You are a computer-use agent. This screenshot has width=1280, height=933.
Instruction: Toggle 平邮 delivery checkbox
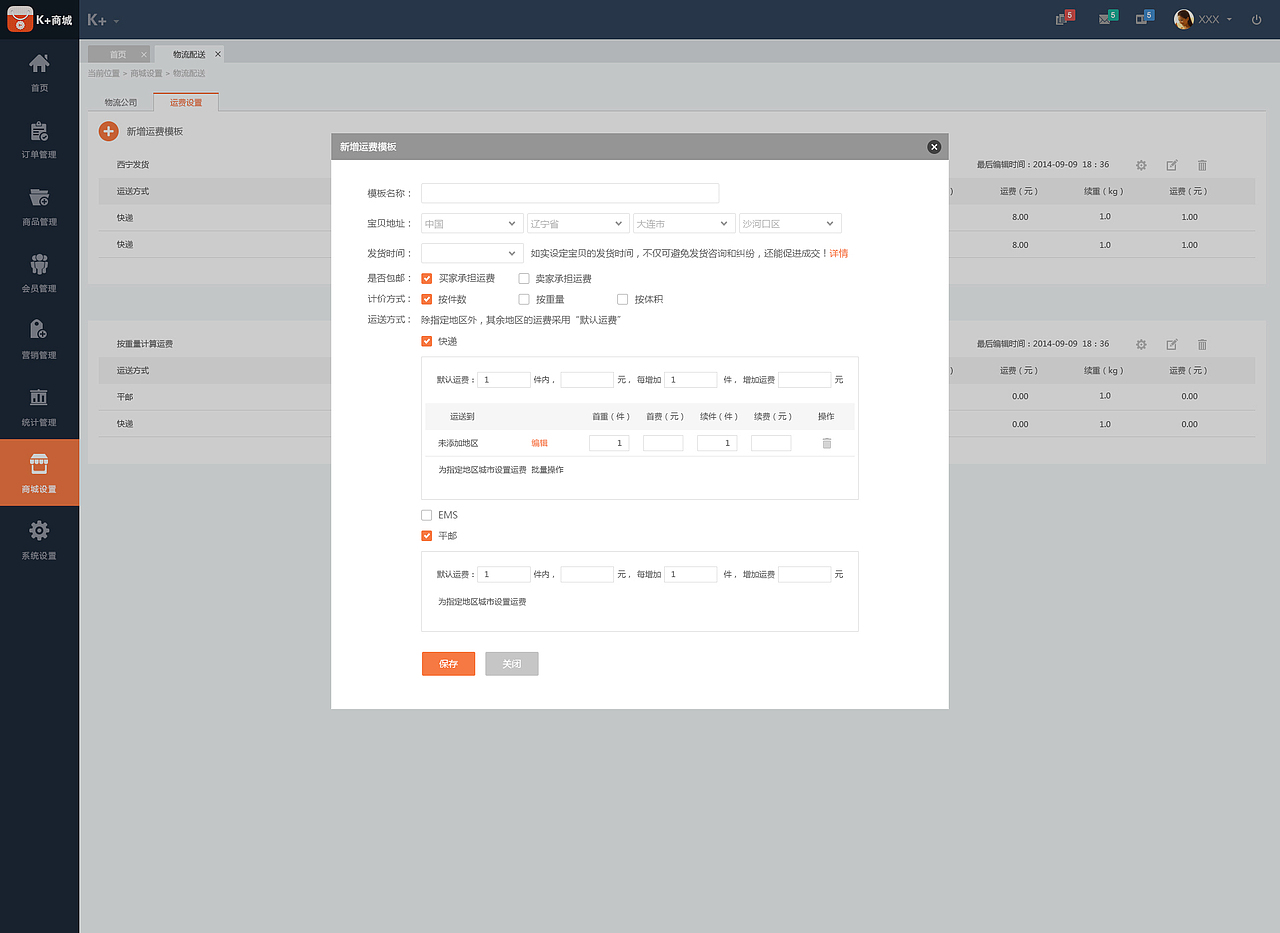427,536
